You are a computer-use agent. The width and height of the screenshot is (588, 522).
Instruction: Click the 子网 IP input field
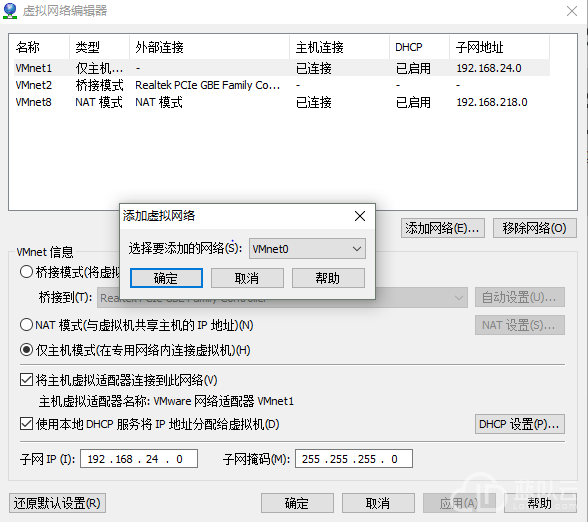[139, 459]
